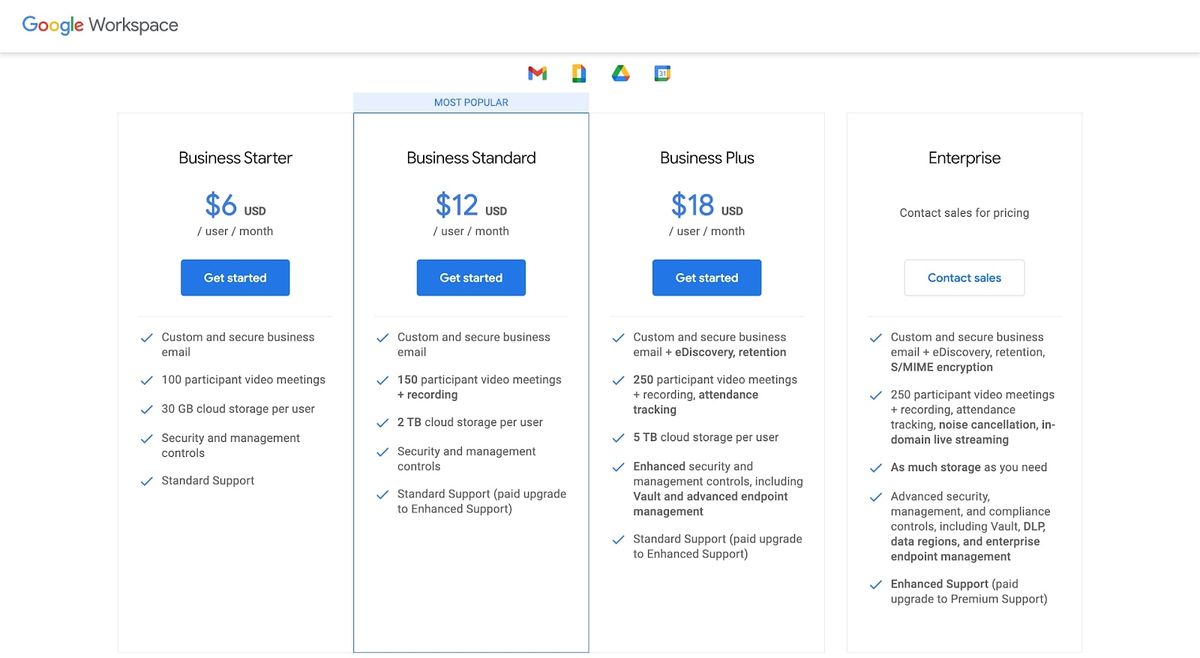
Task: Click the Contact sales button
Action: (x=963, y=278)
